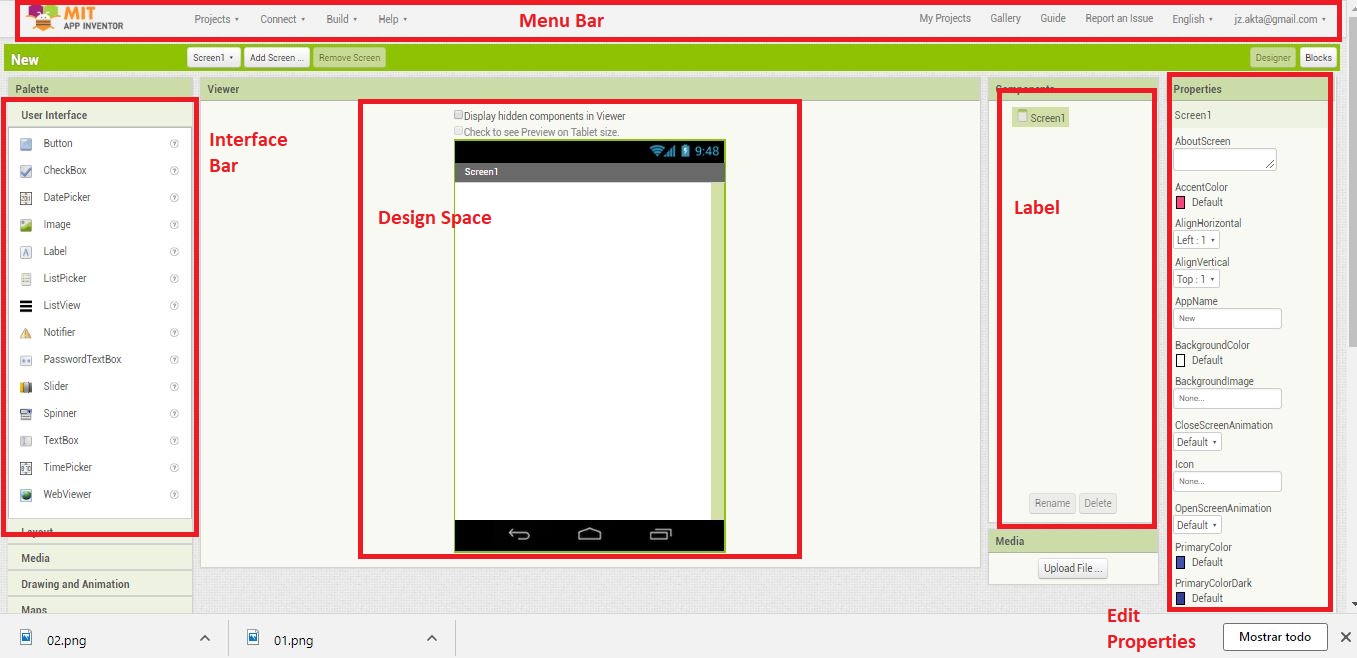Choose the Image component icon
The image size is (1357, 658).
(26, 225)
